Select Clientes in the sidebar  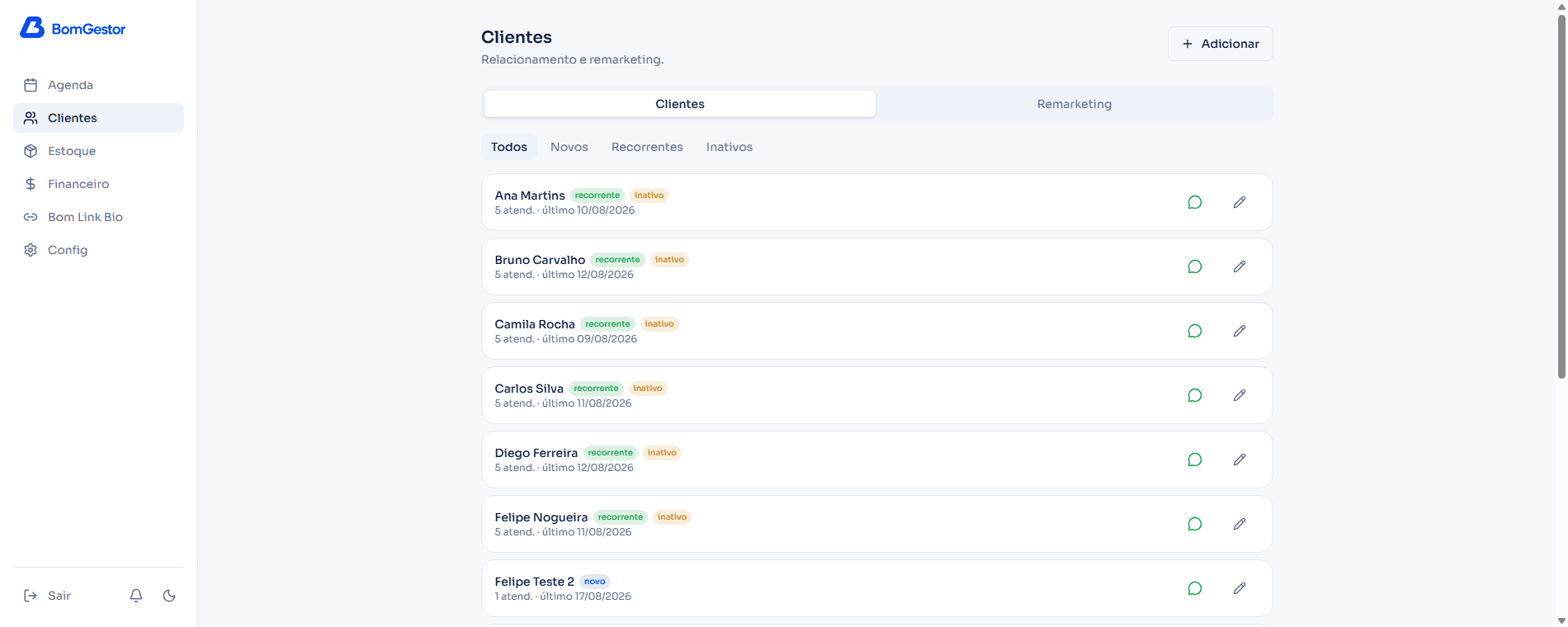(98, 118)
